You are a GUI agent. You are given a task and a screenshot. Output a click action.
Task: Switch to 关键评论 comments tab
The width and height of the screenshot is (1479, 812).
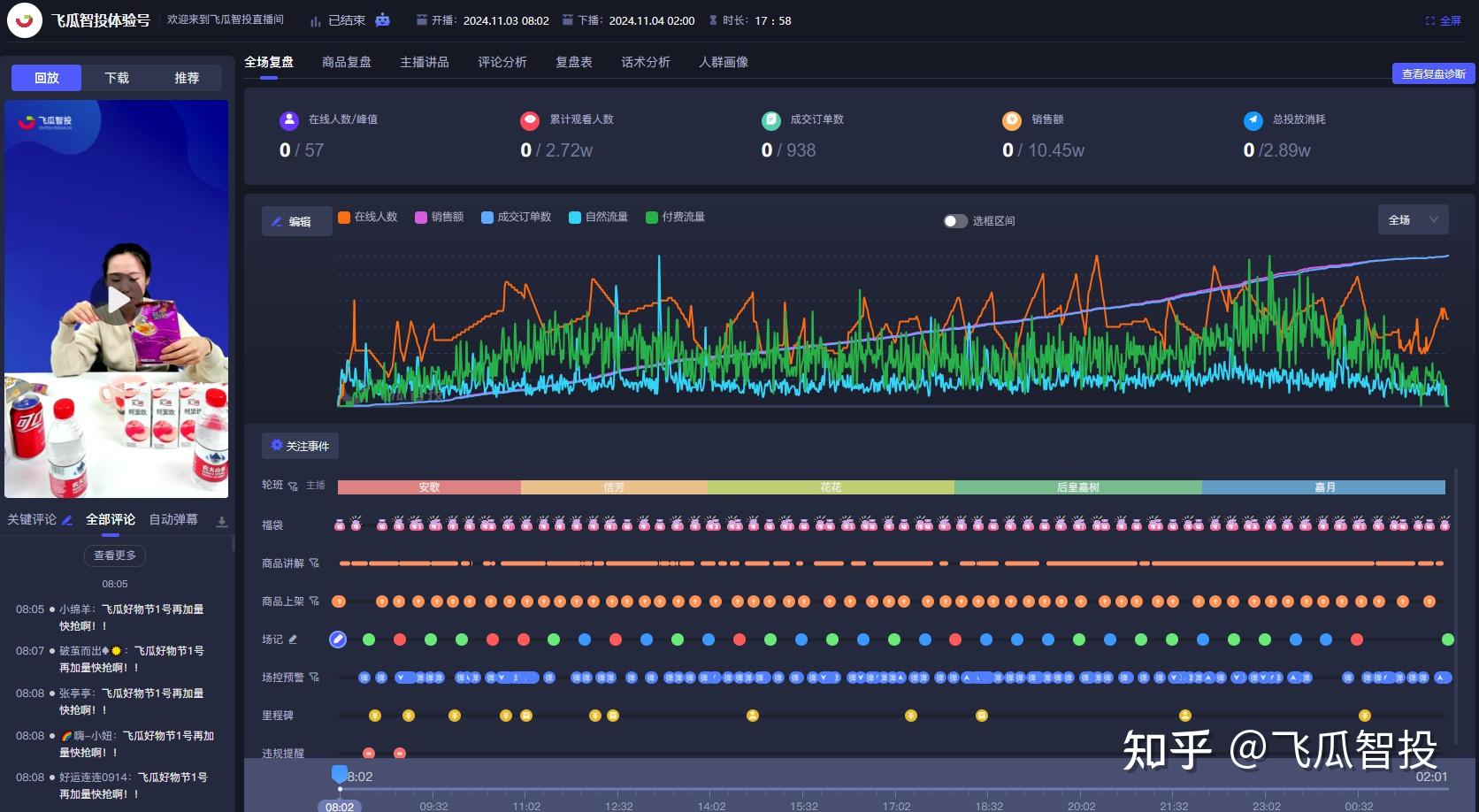coord(32,520)
